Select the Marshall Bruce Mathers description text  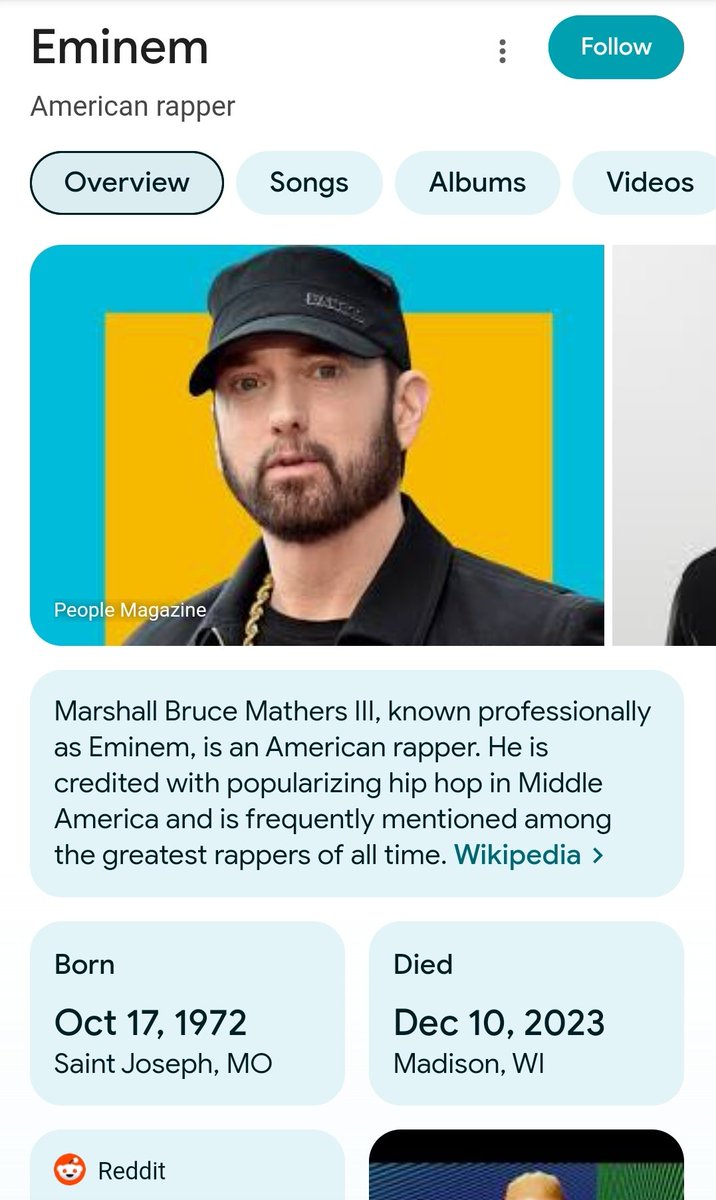[353, 783]
